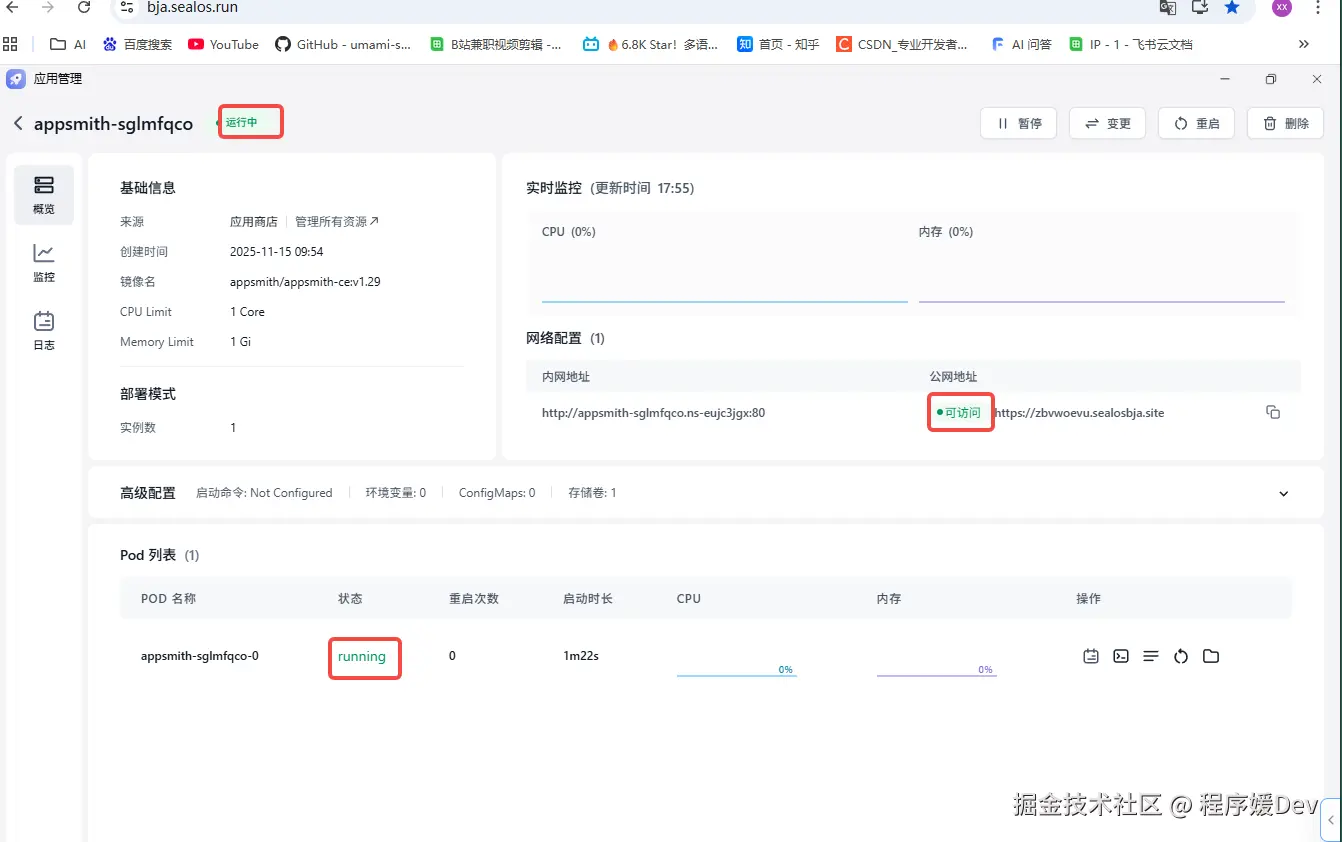This screenshot has height=842, width=1342.
Task: Open the browser profile avatar
Action: pos(1281,8)
